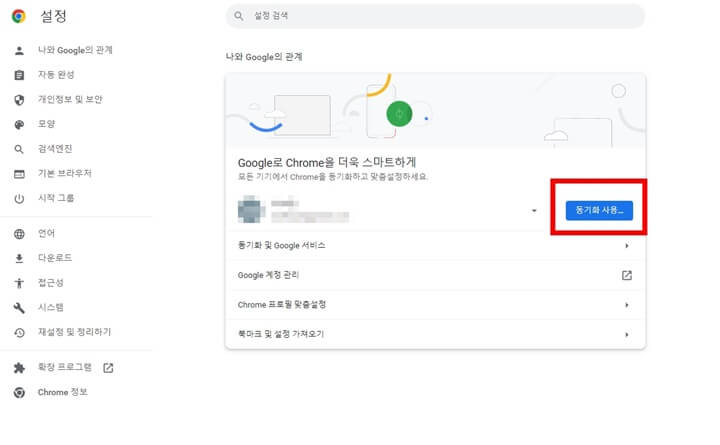Expand 동기화 및 Google 서비스 arrow
The height and width of the screenshot is (445, 720).
coord(627,246)
